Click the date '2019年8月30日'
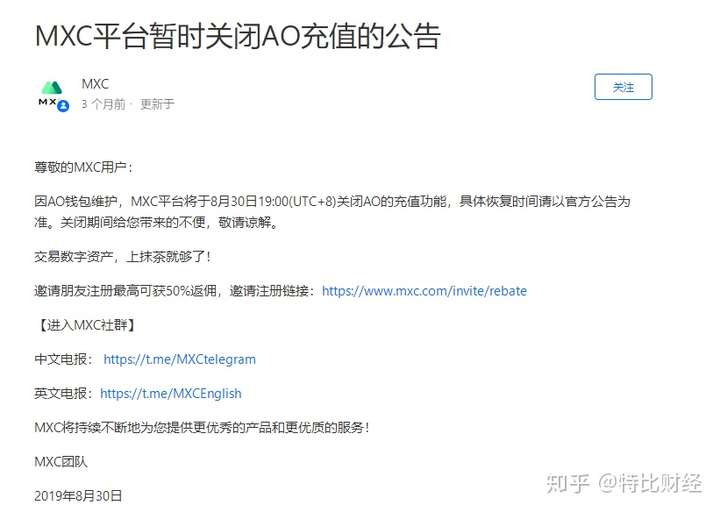This screenshot has height=512, width=720. tap(78, 496)
